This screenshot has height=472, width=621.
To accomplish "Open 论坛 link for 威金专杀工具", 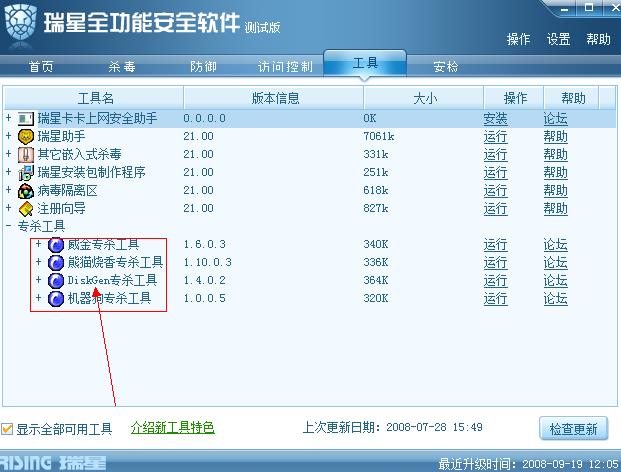I will 556,245.
